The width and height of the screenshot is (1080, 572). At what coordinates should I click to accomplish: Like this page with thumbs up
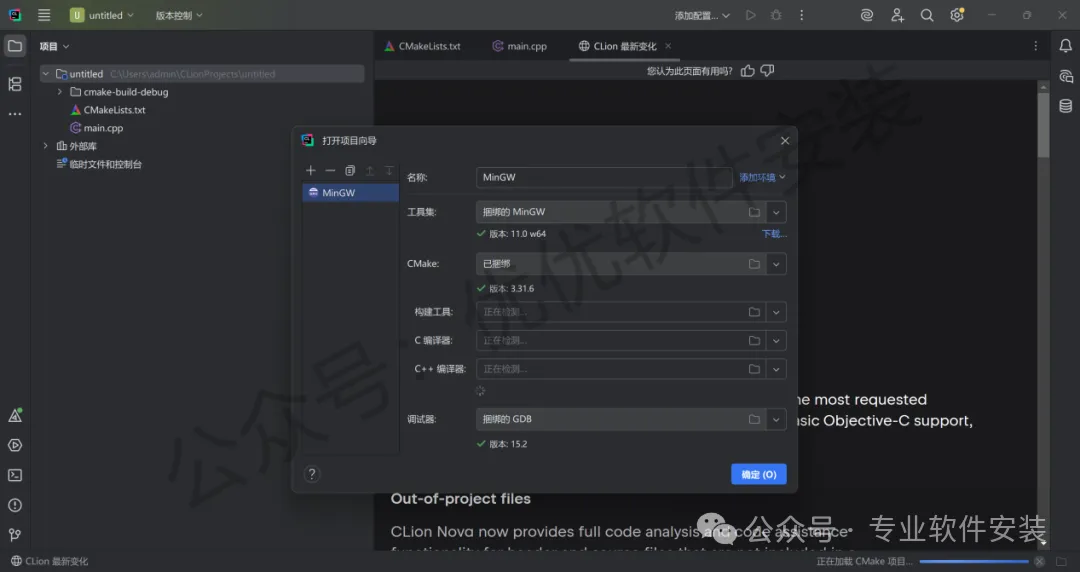(x=747, y=71)
